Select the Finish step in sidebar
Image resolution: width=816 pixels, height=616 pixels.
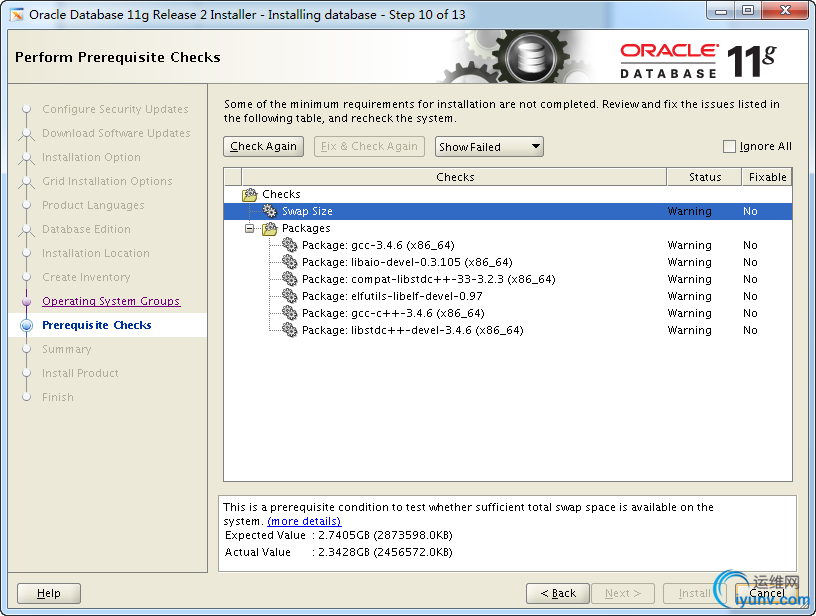coord(58,397)
